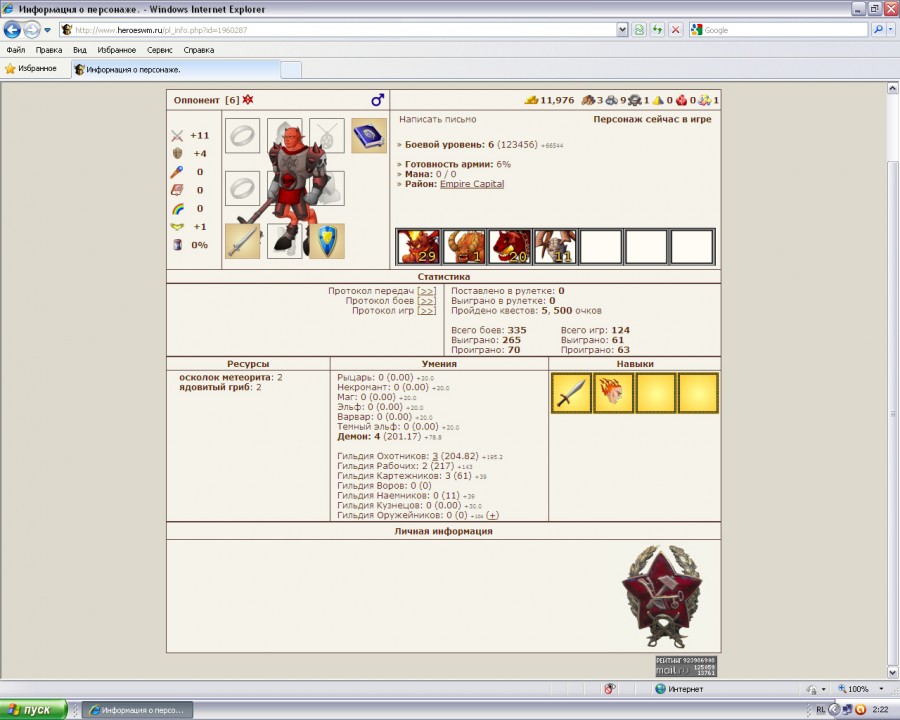The width and height of the screenshot is (900, 720).
Task: Expand the plus link after Гильдия Оружейников
Action: point(492,516)
